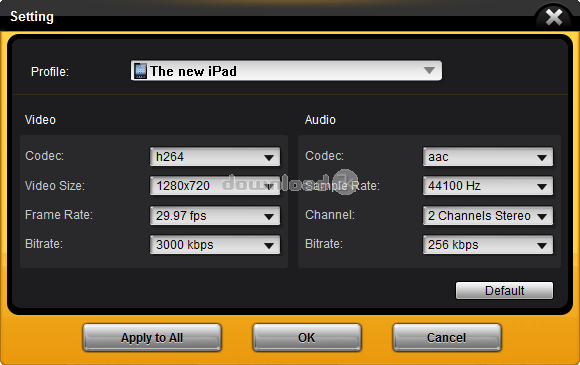580x365 pixels.
Task: Click the iPad icon in Profile box
Action: [x=140, y=71]
